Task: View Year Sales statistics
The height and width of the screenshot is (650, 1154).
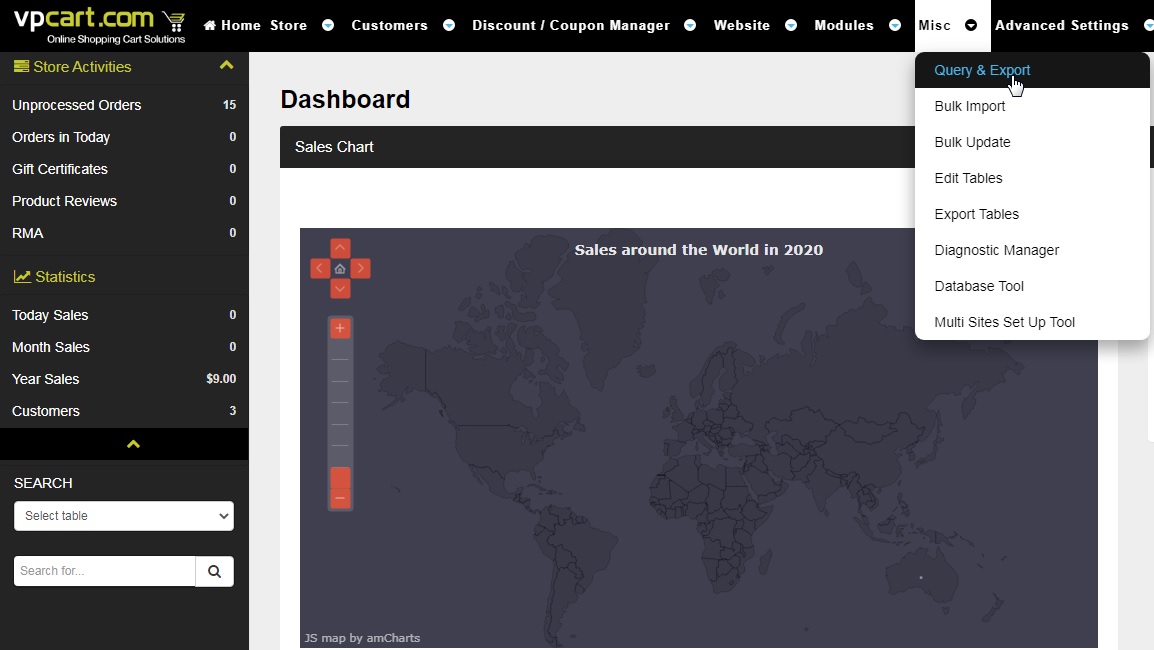Action: (x=46, y=379)
